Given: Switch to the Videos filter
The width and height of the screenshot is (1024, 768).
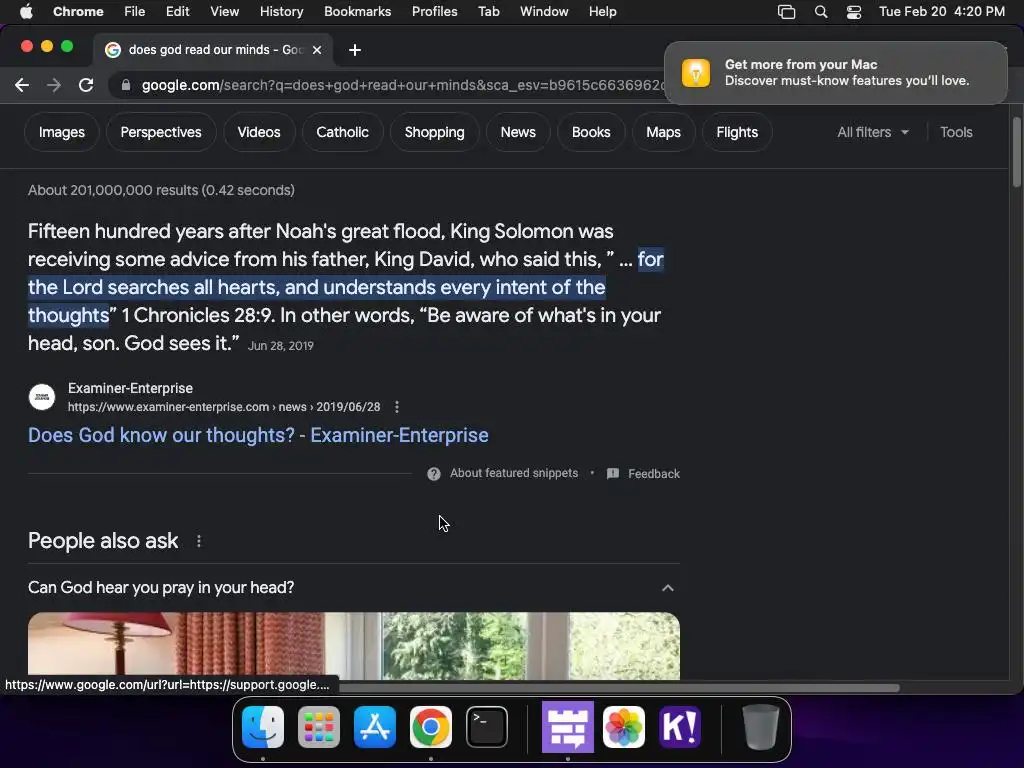Looking at the screenshot, I should (259, 132).
